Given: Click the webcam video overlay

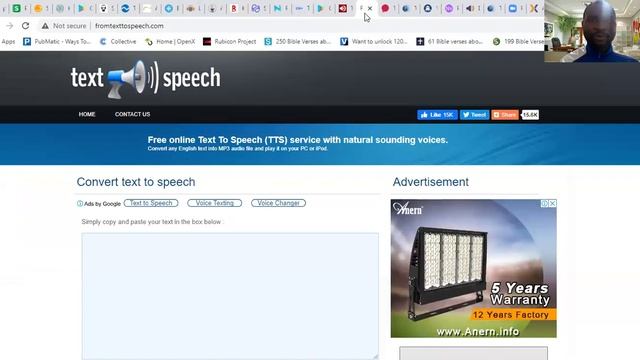Looking at the screenshot, I should pyautogui.click(x=592, y=31).
